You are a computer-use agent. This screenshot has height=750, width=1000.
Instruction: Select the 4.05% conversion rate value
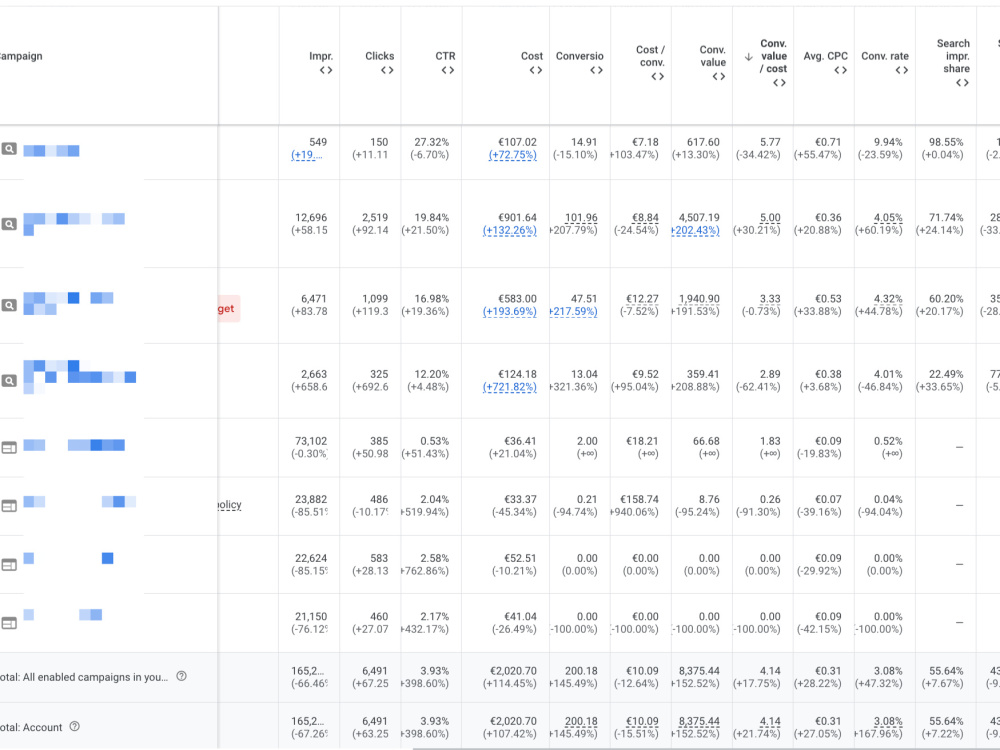[x=888, y=217]
